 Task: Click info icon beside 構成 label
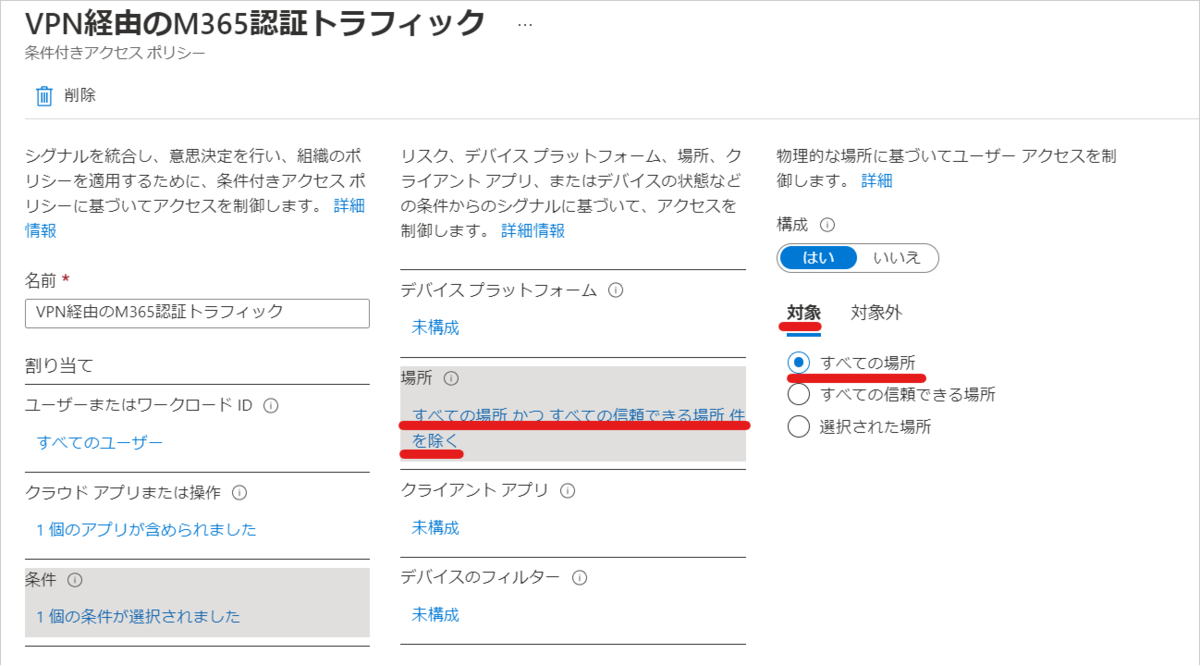click(827, 225)
